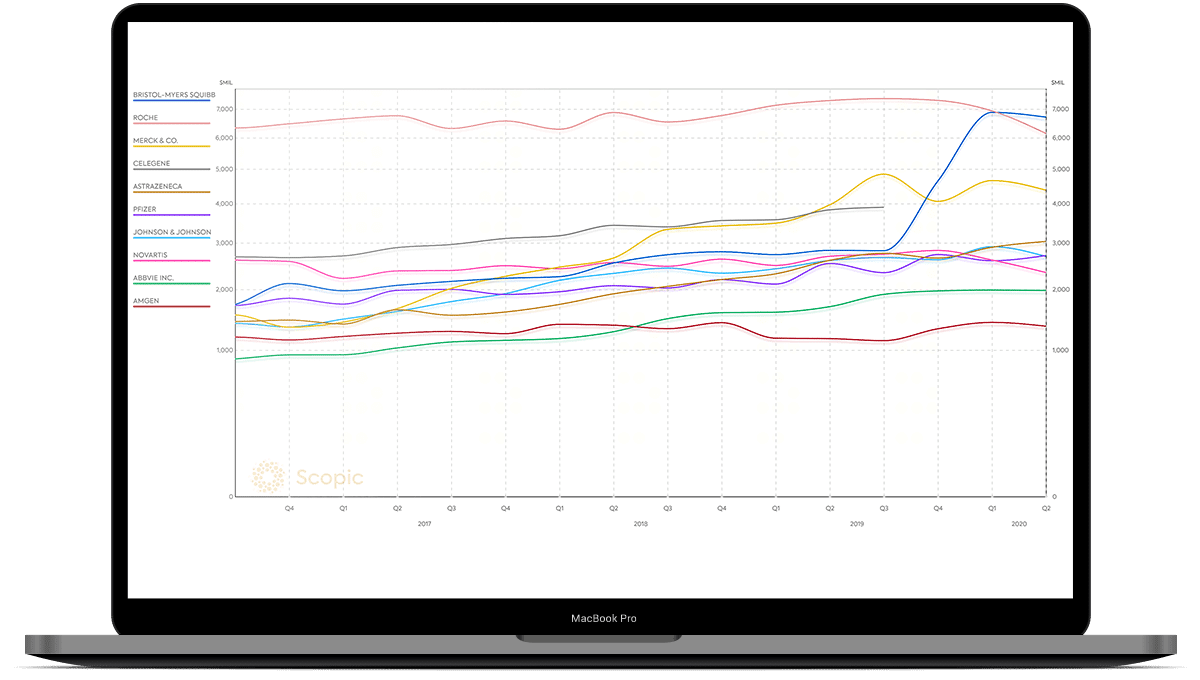Click the 2020 year label on the x-axis

[1018, 524]
